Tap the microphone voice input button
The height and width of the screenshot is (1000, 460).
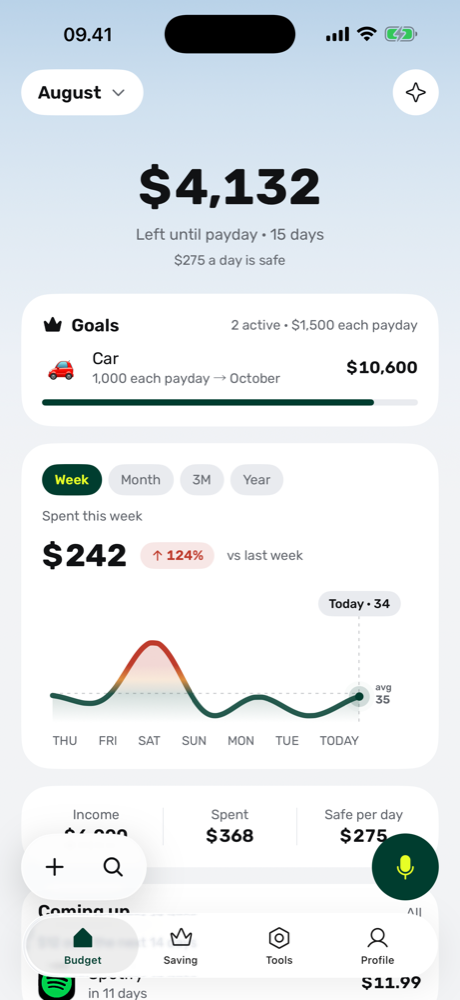coord(405,867)
